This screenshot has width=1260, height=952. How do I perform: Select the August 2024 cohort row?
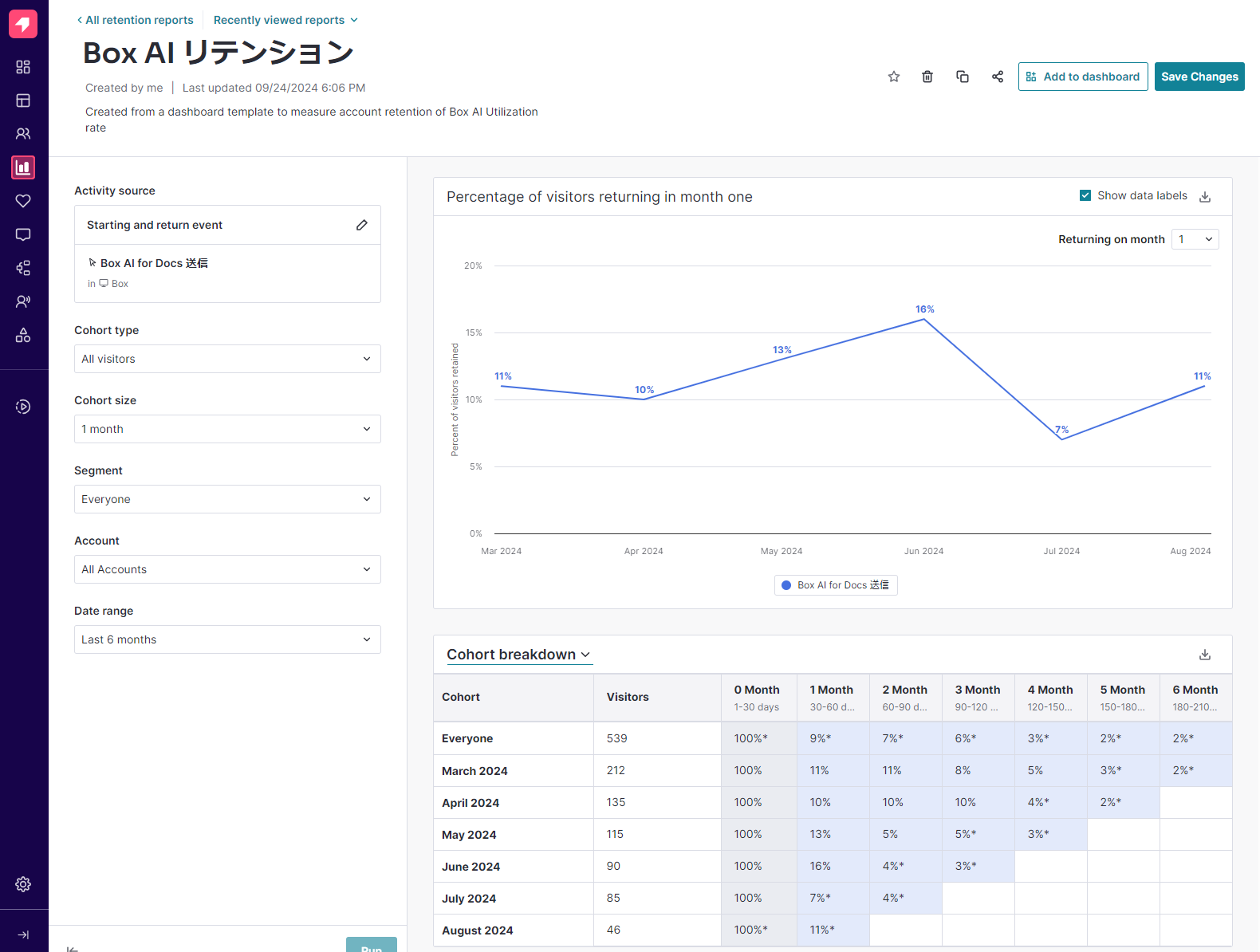(833, 930)
